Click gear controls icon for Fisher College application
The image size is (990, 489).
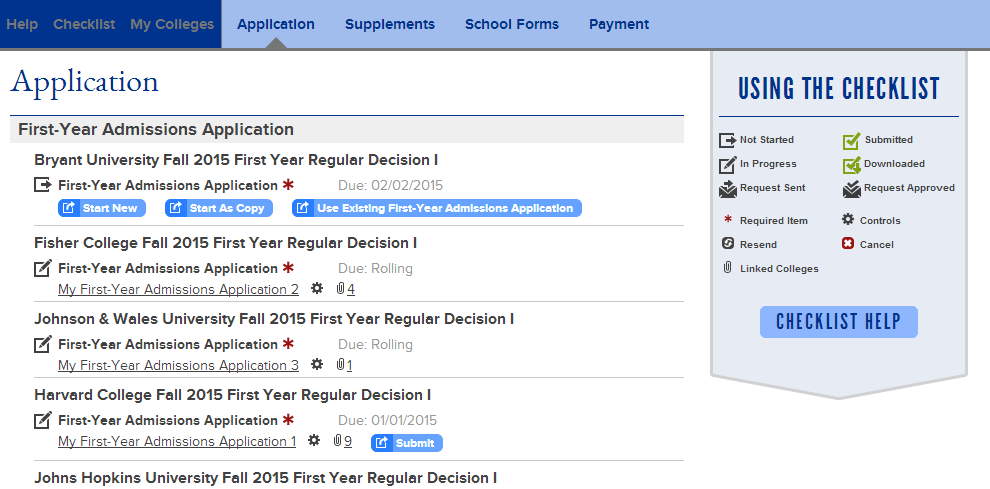[317, 289]
